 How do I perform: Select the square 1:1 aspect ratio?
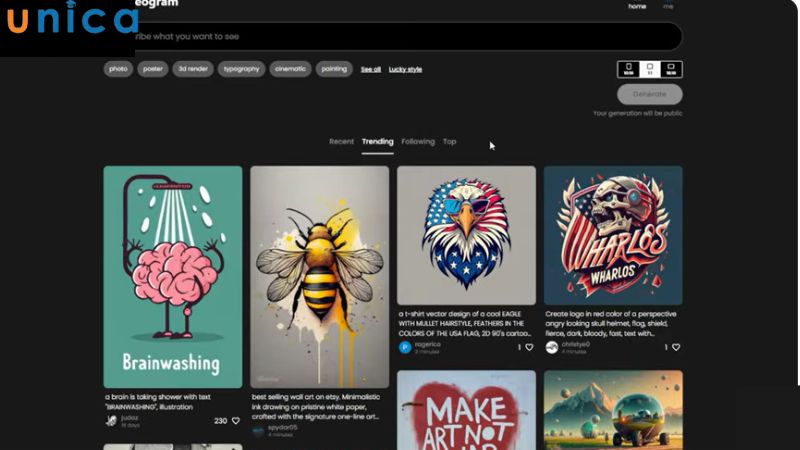pyautogui.click(x=650, y=70)
